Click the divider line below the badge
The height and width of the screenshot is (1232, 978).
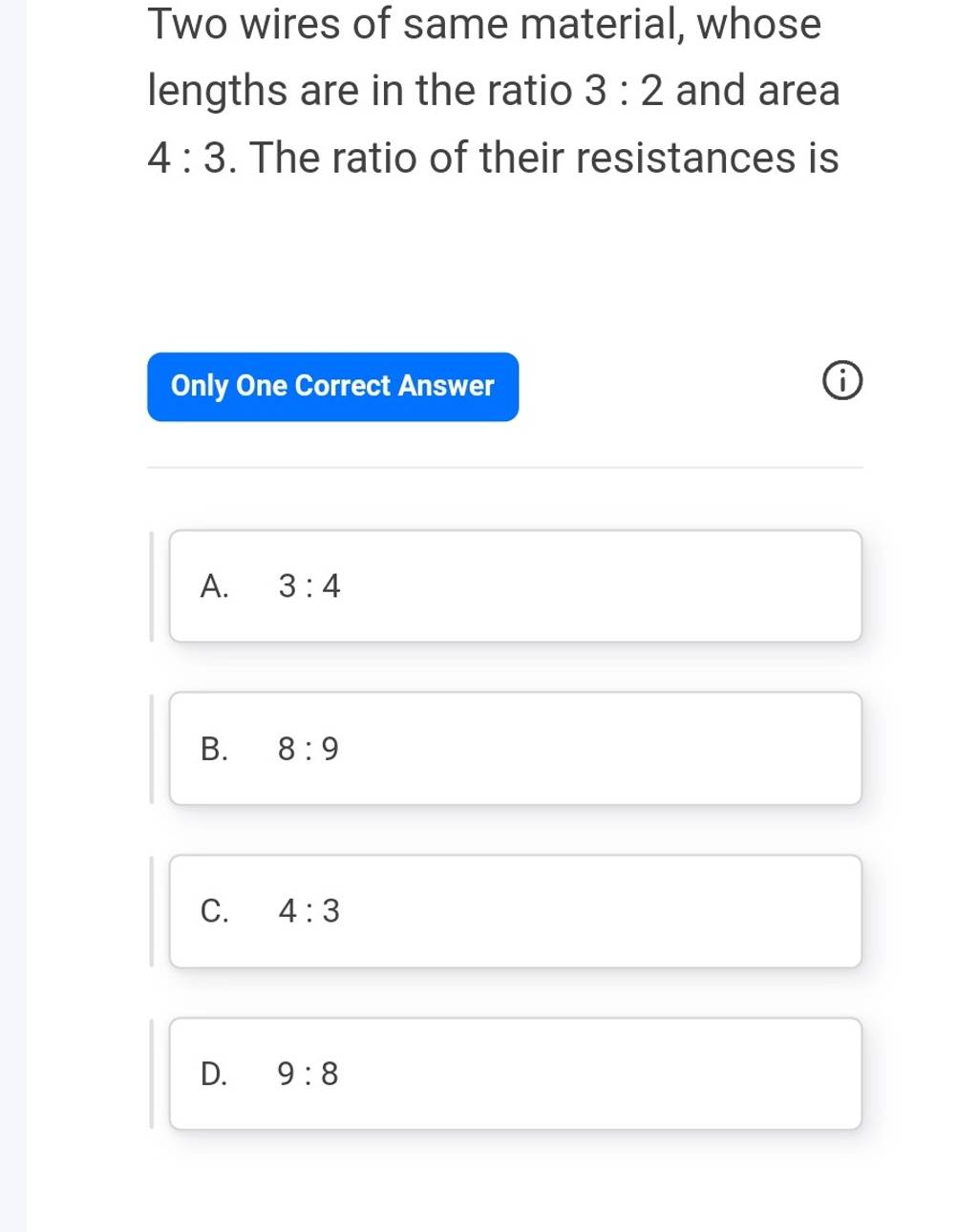(504, 468)
